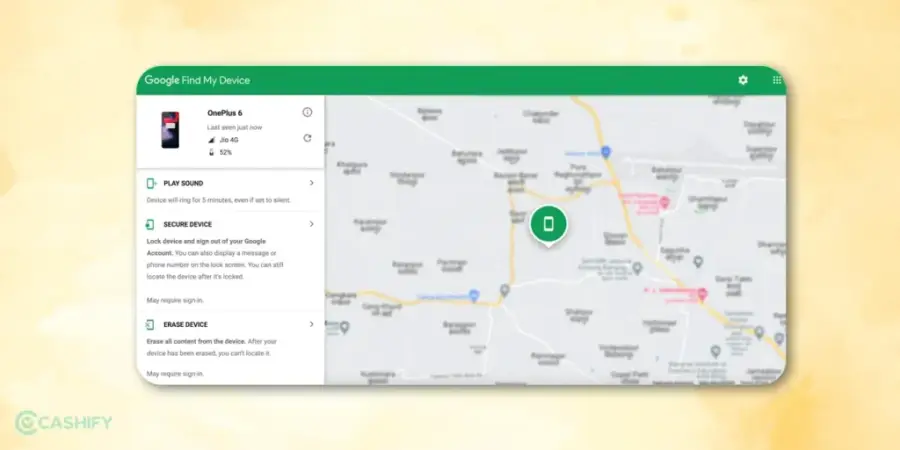
Task: Refresh the device location
Action: point(307,138)
